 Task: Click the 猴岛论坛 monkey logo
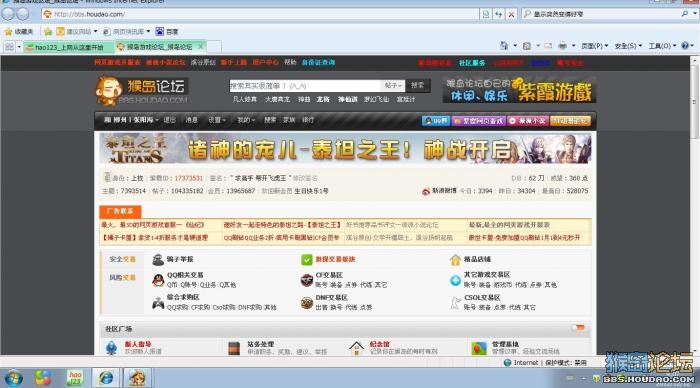pos(142,91)
